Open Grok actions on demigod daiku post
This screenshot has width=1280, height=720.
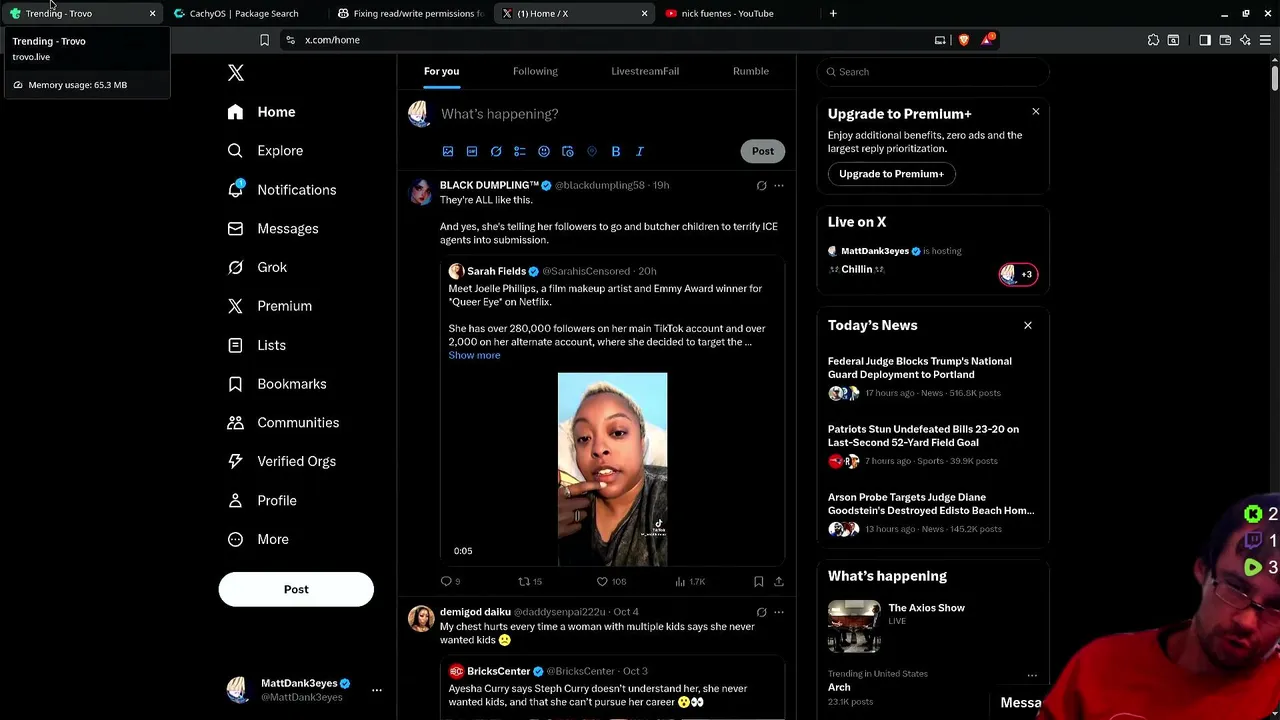[761, 612]
